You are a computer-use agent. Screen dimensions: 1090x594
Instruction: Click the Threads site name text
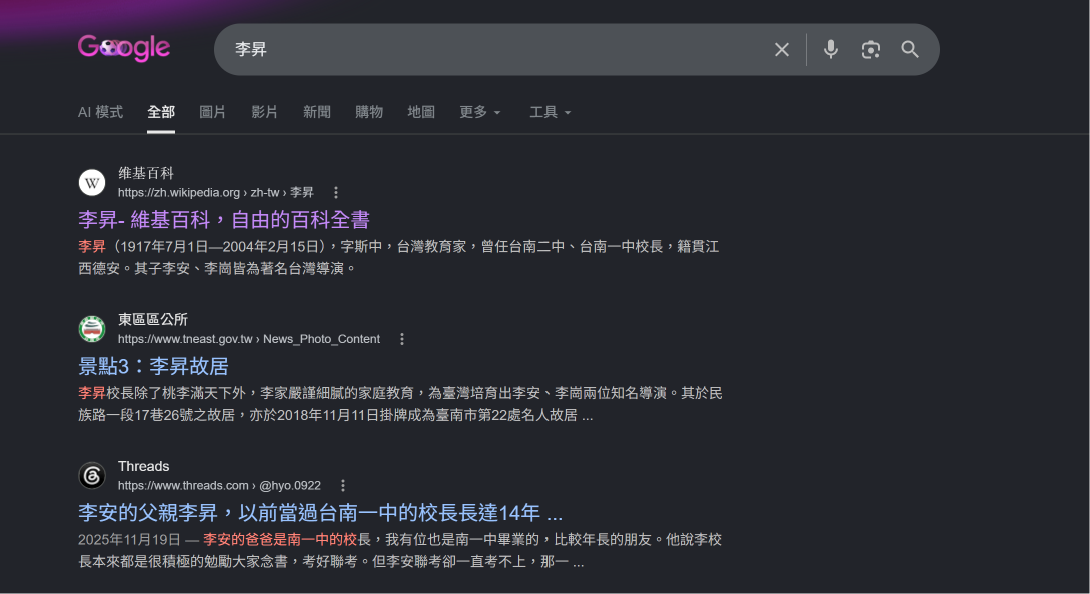coord(143,466)
